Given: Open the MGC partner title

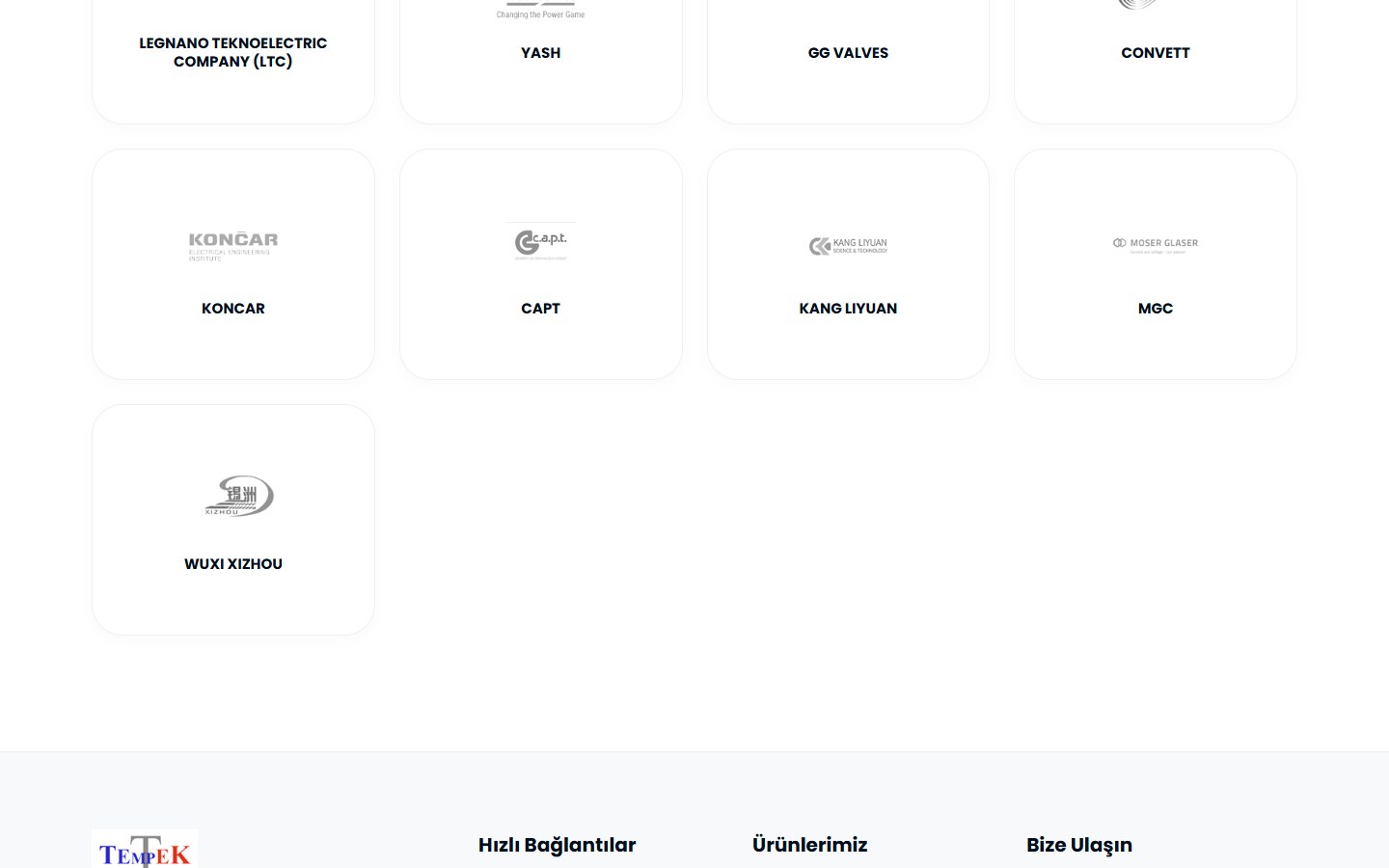Looking at the screenshot, I should 1156,309.
